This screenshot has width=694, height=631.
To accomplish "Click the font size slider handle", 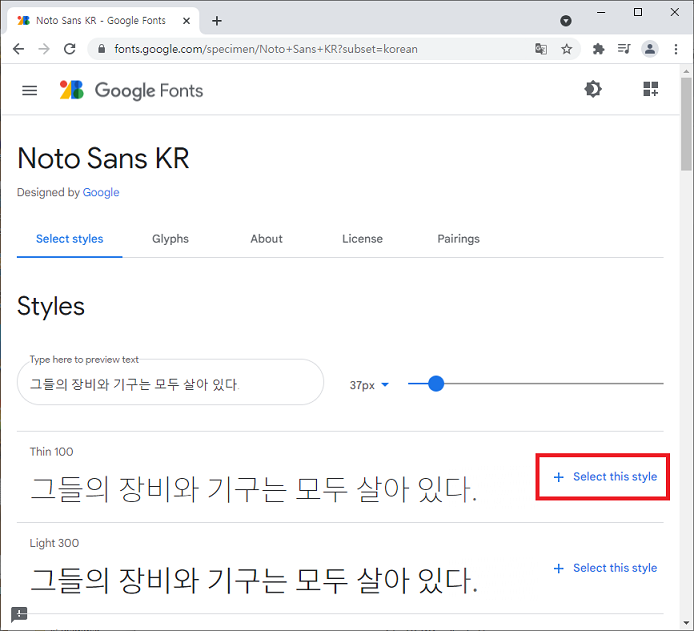I will pos(436,384).
